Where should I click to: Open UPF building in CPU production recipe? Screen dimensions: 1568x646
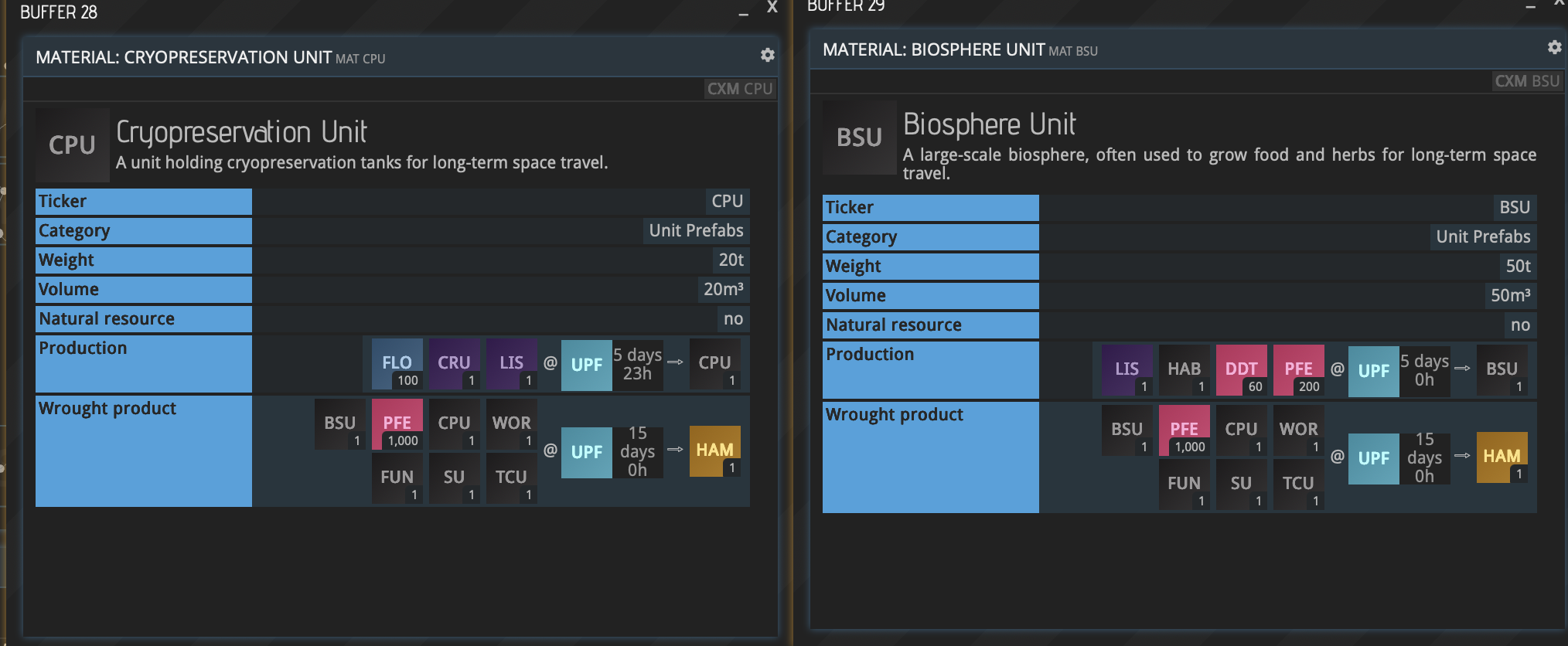(586, 365)
